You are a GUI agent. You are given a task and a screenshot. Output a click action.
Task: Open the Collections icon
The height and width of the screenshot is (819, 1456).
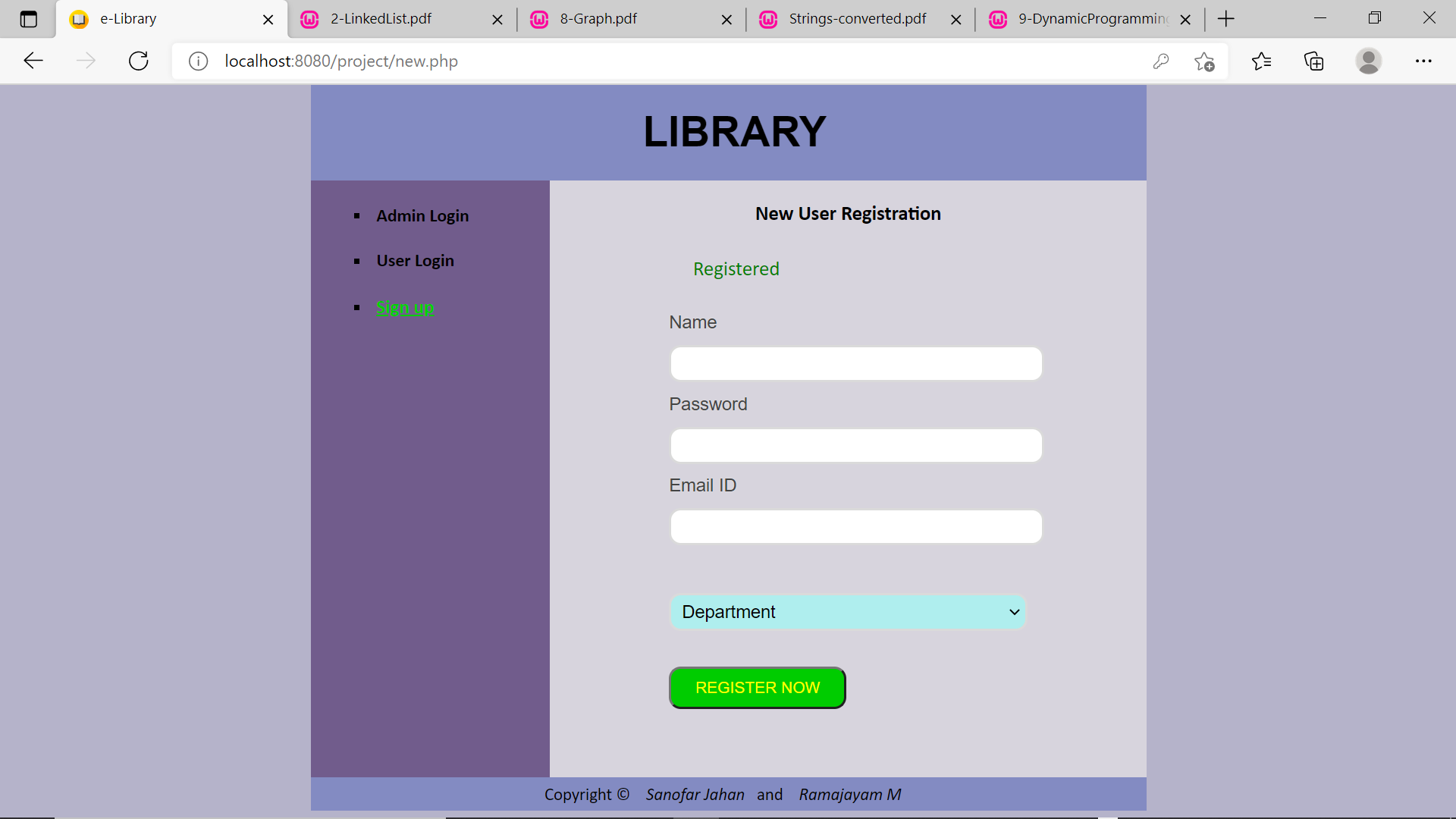[x=1313, y=61]
